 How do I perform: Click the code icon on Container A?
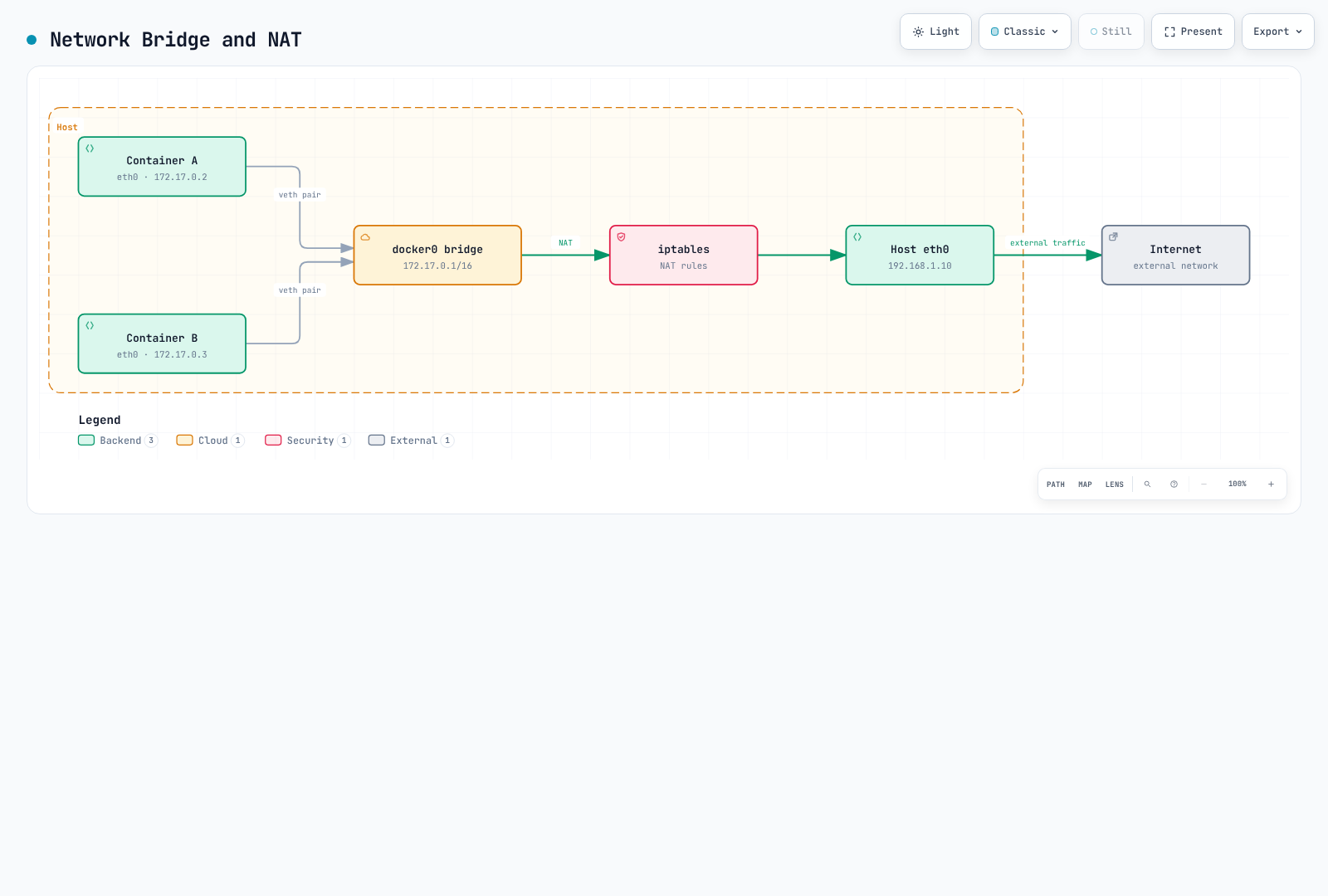tap(90, 149)
